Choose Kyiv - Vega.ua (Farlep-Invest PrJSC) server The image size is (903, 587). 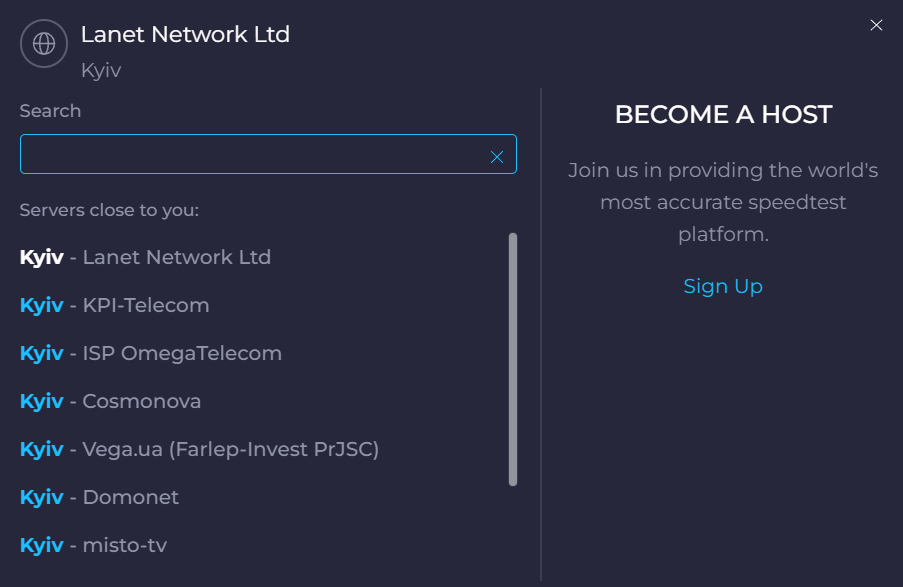(x=199, y=449)
